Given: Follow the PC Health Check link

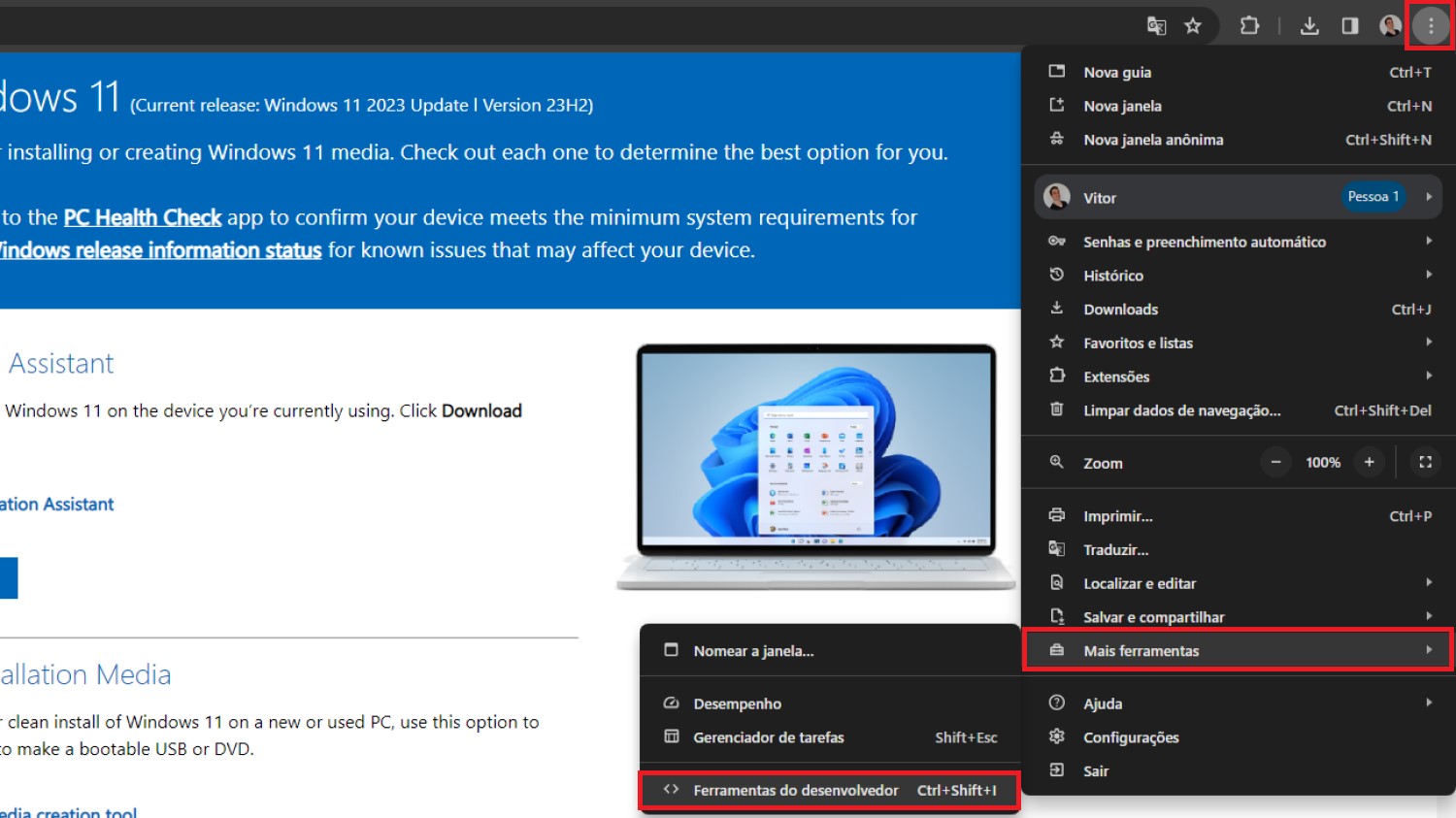Looking at the screenshot, I should point(143,217).
